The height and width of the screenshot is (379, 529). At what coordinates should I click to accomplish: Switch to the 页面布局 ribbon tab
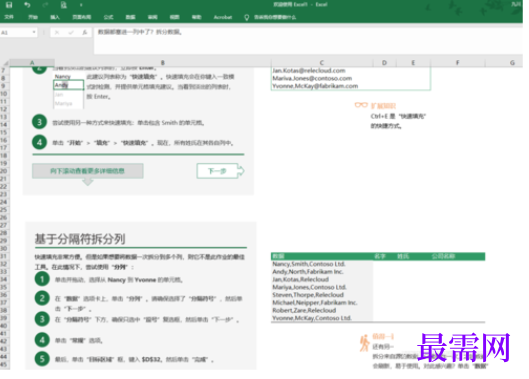[x=82, y=17]
